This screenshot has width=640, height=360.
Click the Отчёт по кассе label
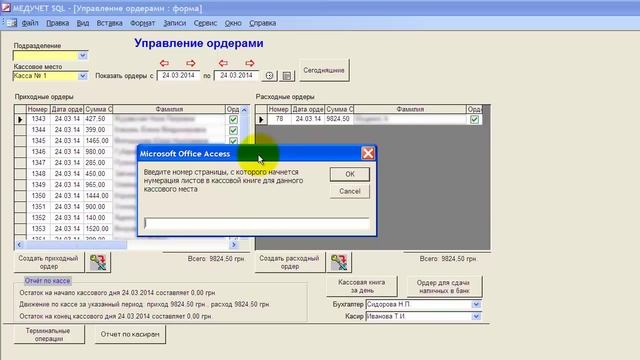[x=47, y=281]
